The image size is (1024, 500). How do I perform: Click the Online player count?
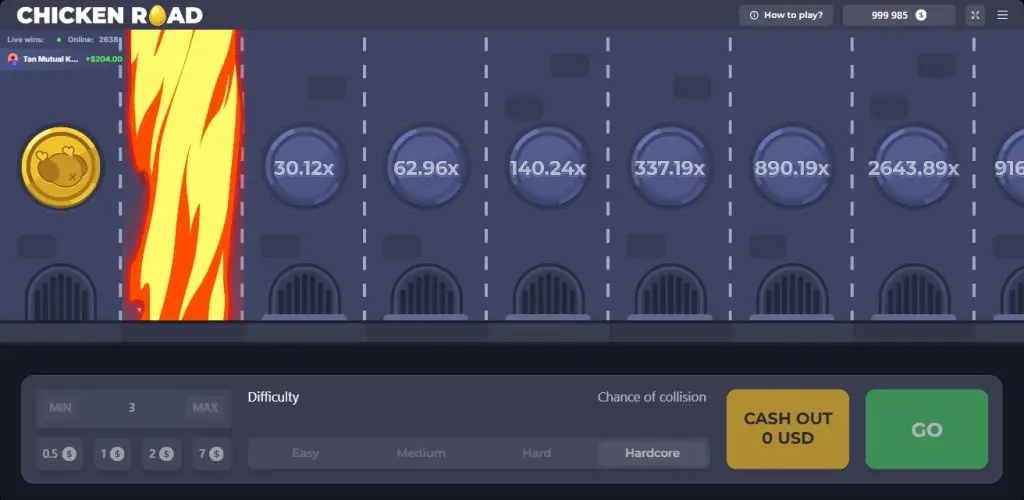(92, 39)
